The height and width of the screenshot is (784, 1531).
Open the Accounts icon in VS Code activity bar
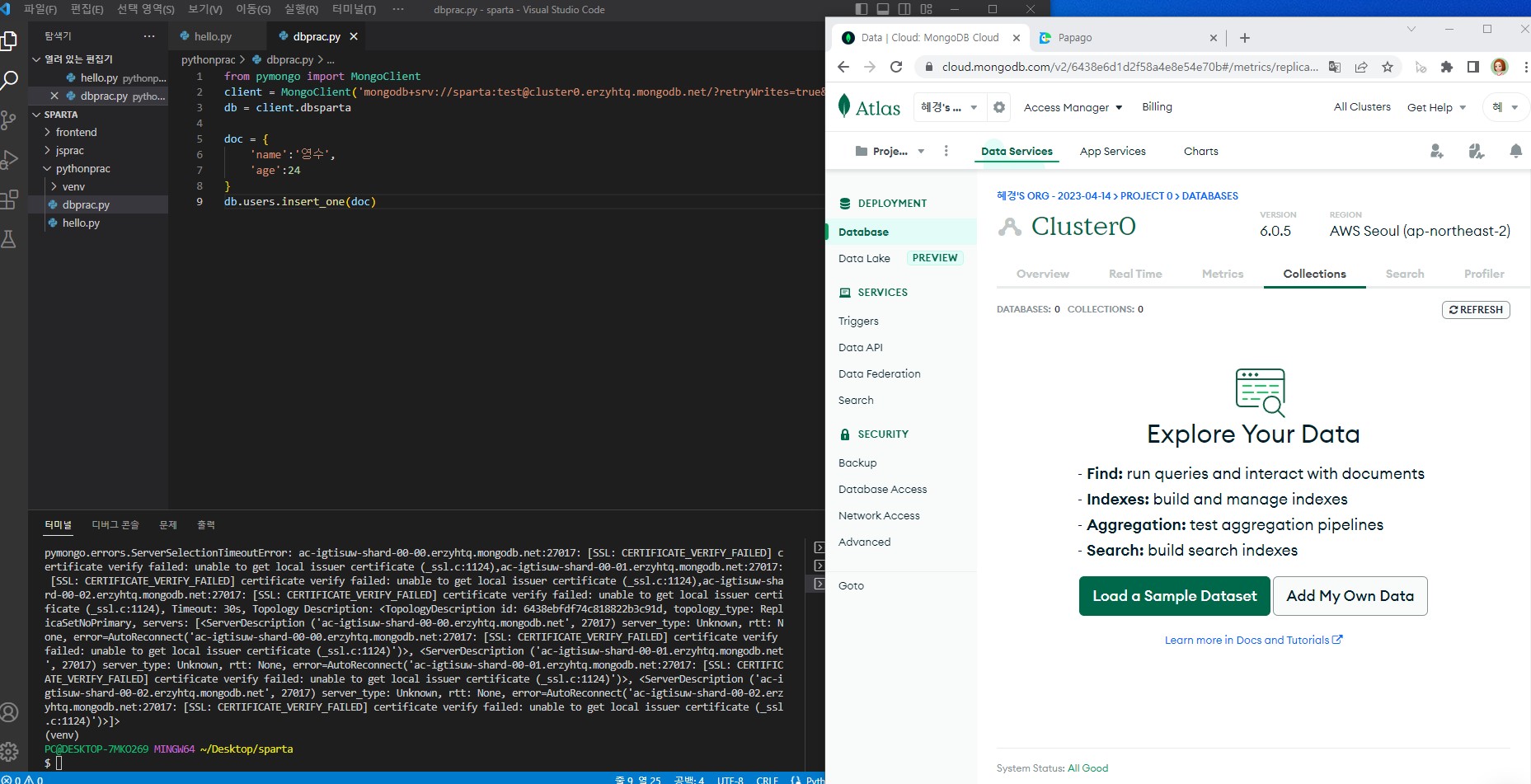click(x=9, y=712)
